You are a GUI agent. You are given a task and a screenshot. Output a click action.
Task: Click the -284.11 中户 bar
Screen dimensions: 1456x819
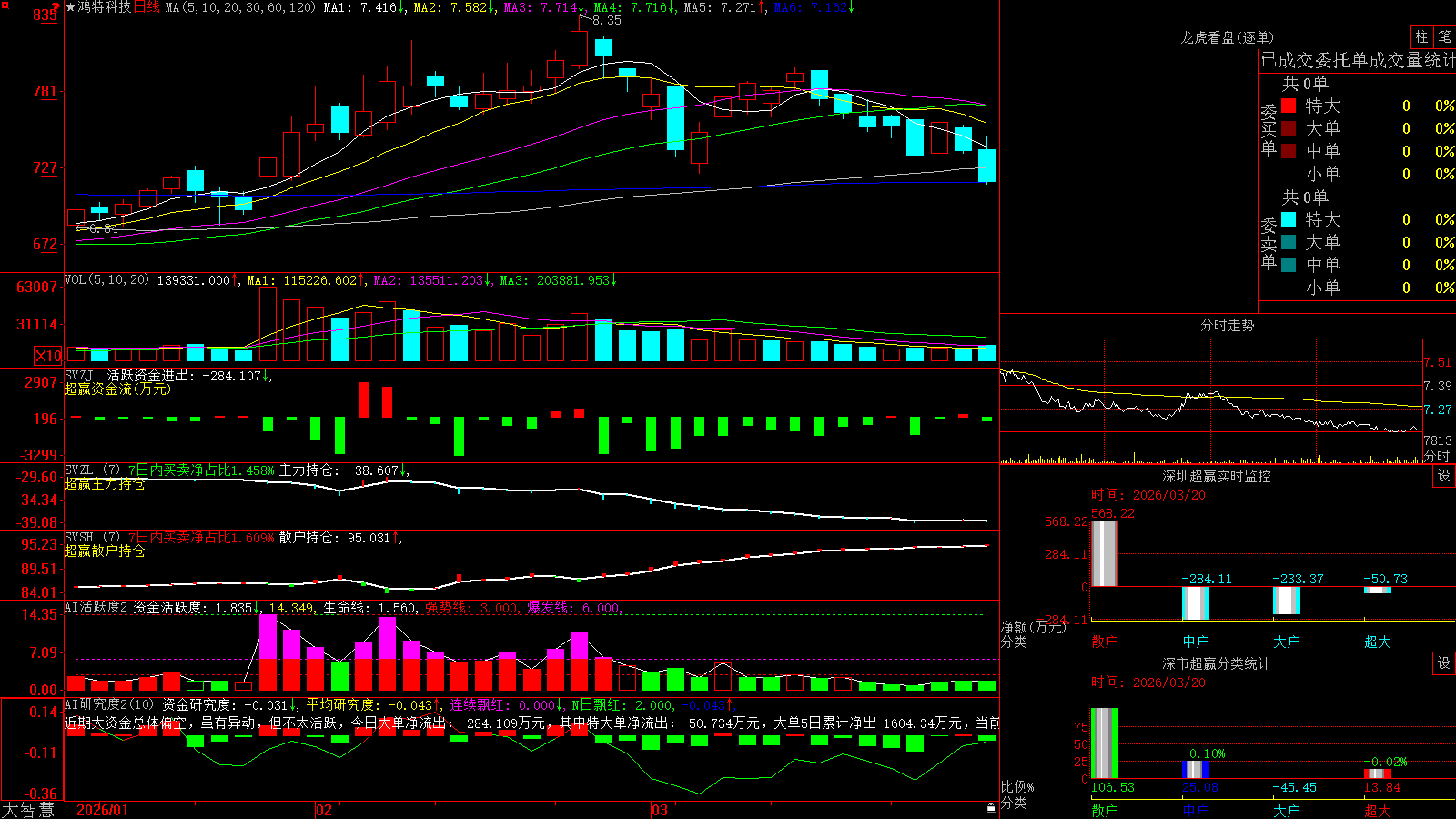1195,603
